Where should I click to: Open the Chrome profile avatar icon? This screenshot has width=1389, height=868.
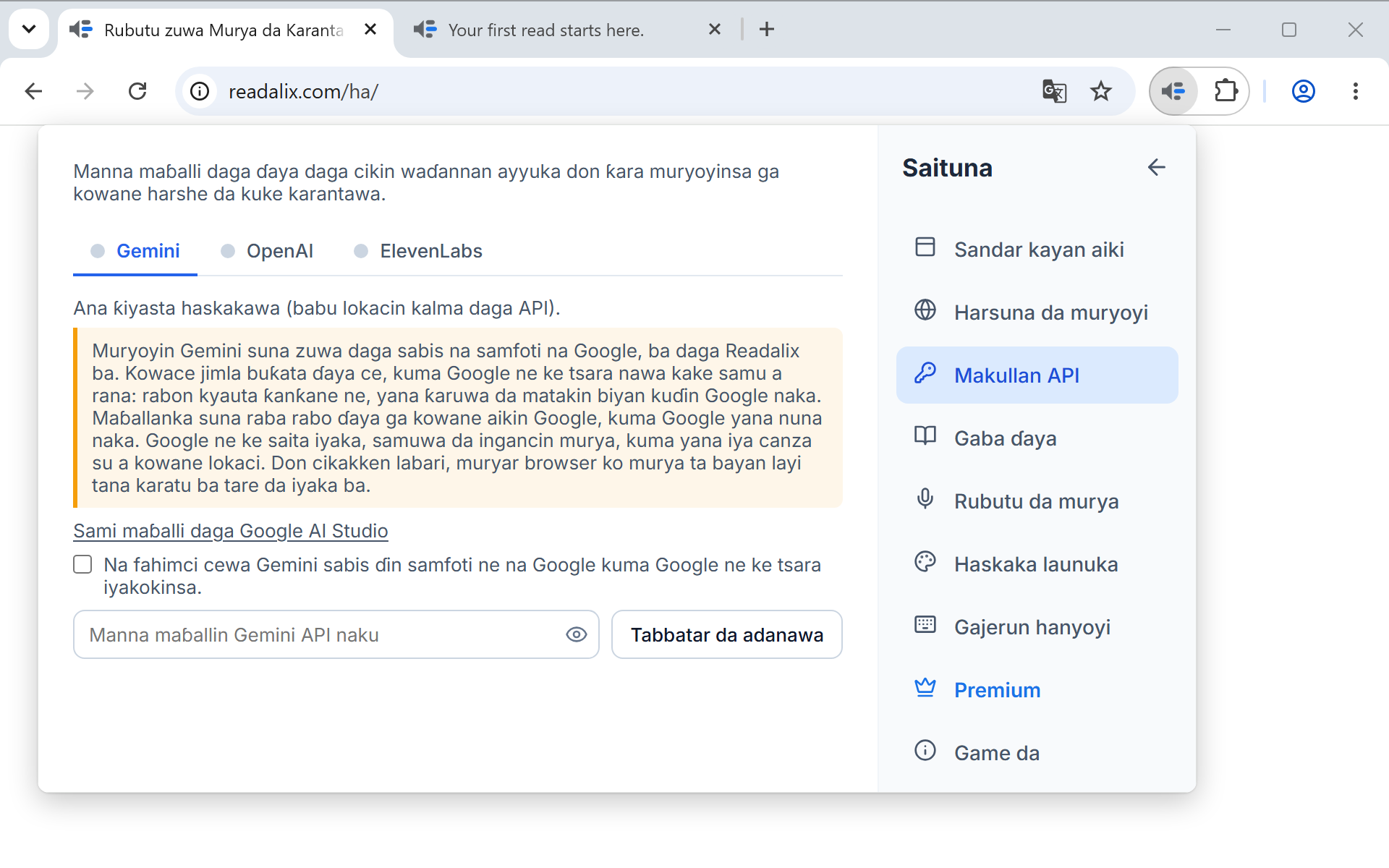click(x=1304, y=91)
